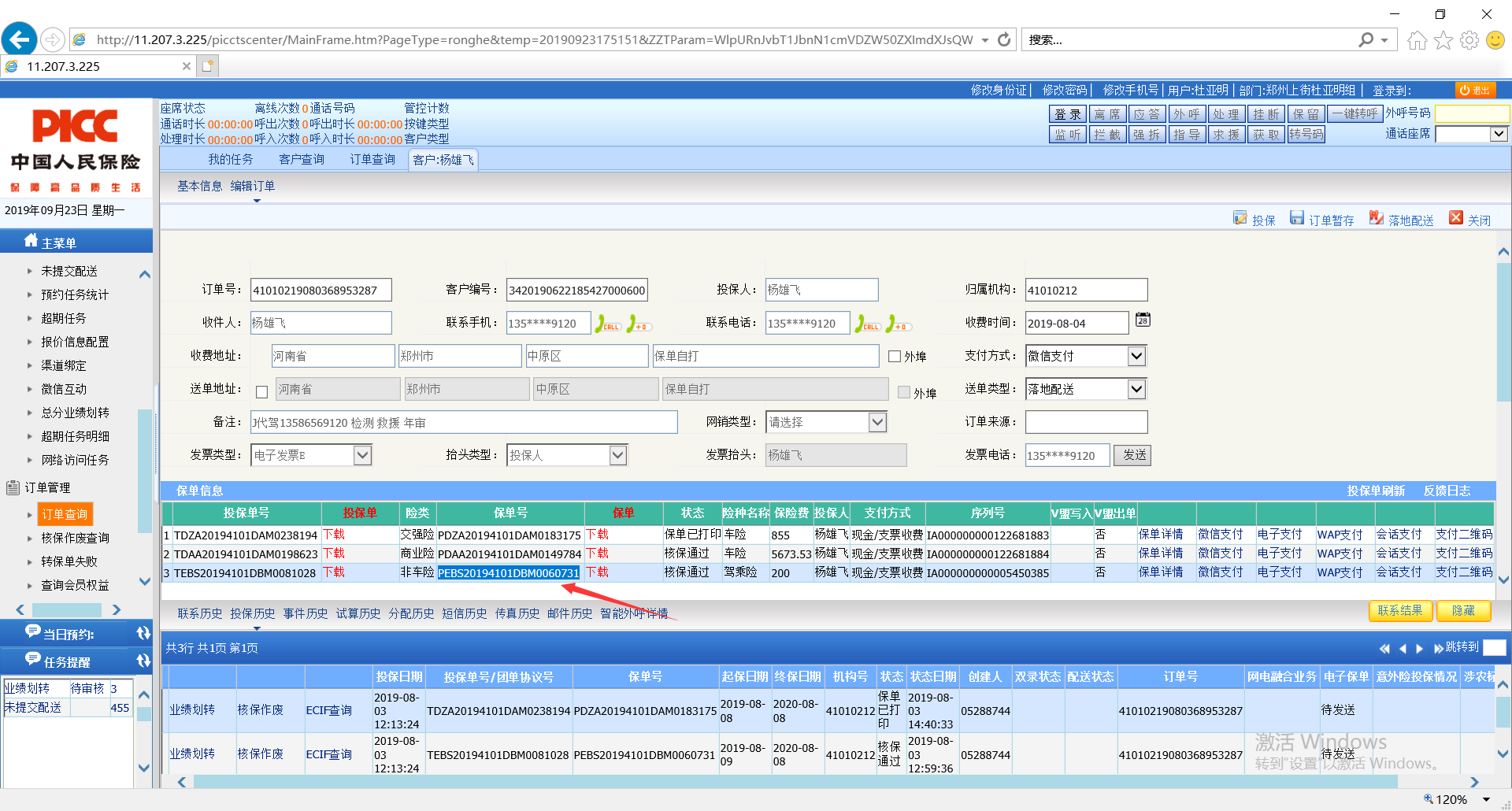The width and height of the screenshot is (1512, 811).
Task: Tick the 外埠 checkbox on 收费地址 row
Action: (x=895, y=357)
